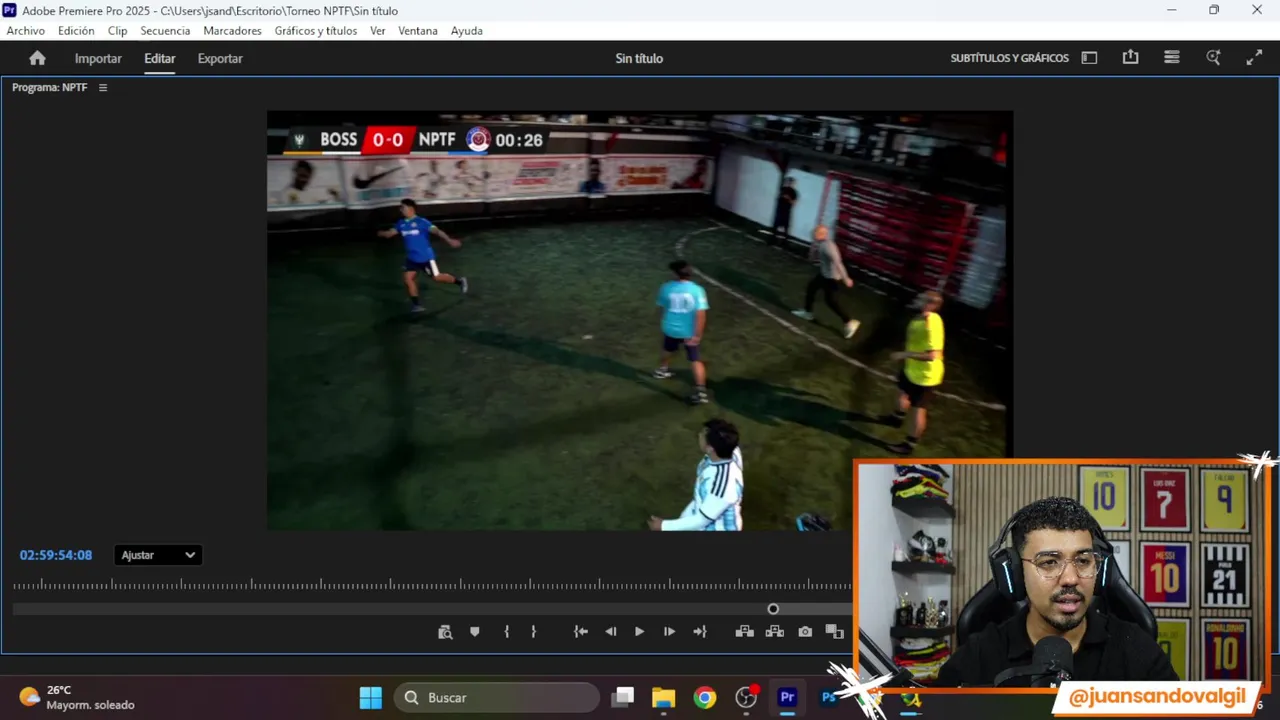
Task: Open the Exportar tab
Action: coord(220,58)
